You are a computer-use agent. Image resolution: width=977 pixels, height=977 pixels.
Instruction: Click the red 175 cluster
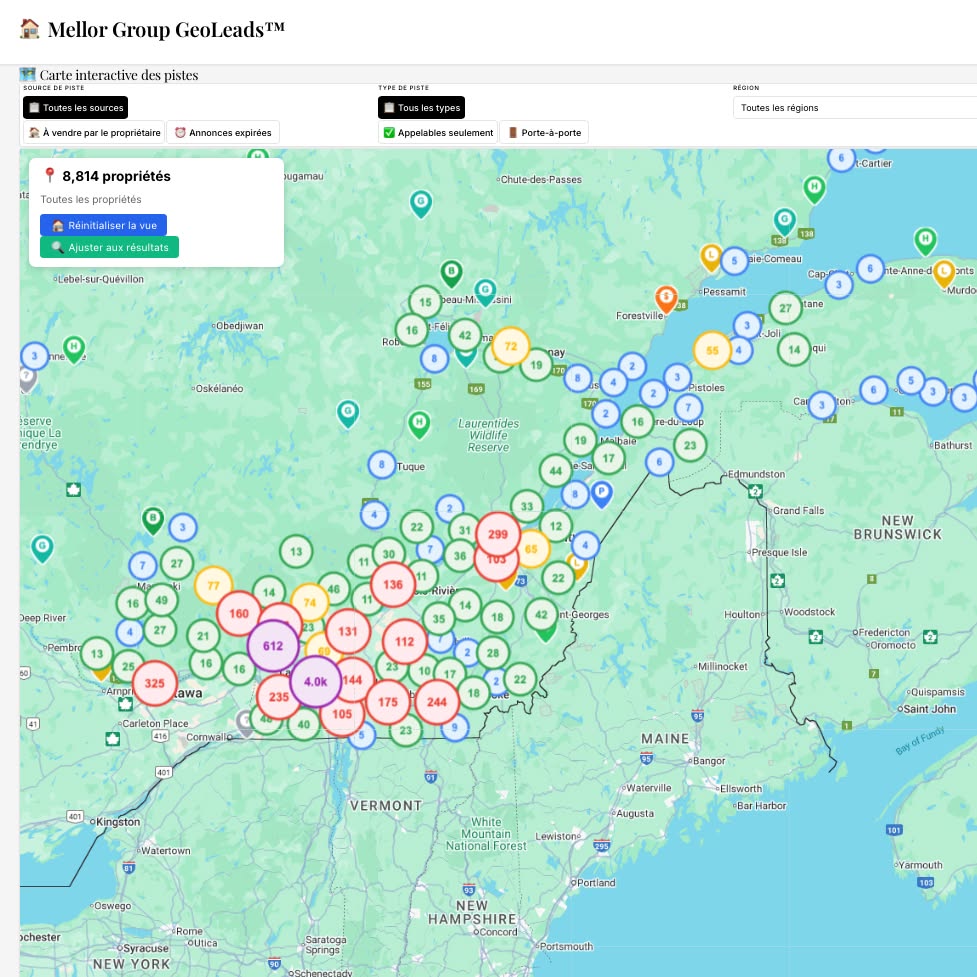coord(388,702)
